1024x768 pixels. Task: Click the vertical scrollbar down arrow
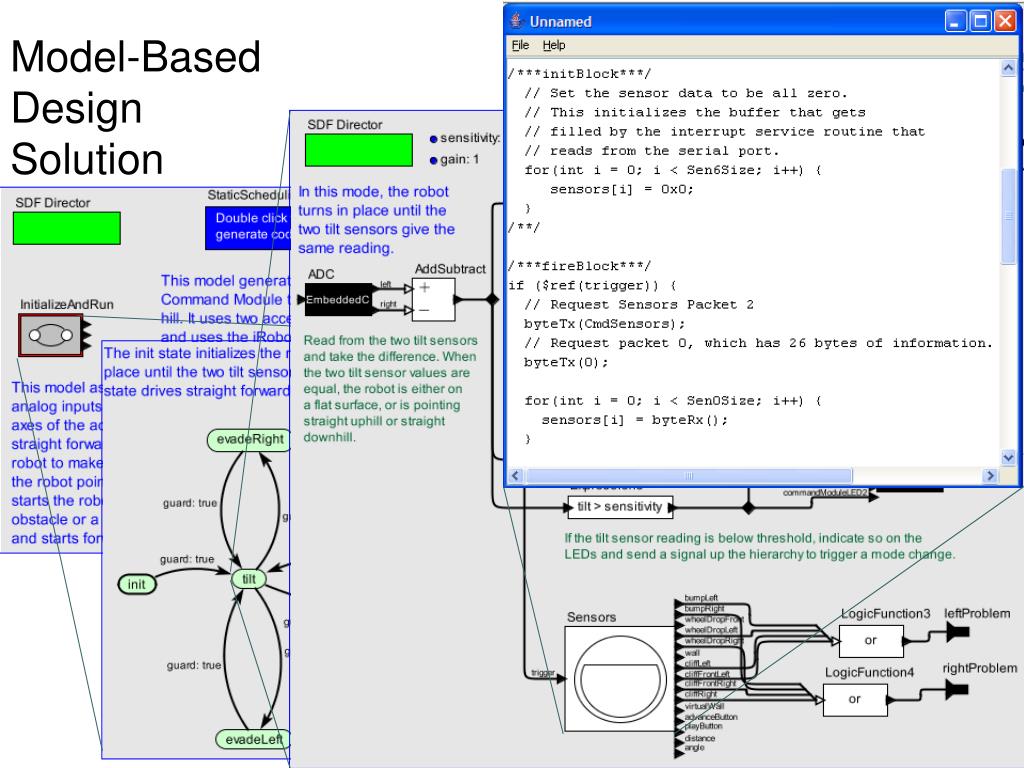[1008, 458]
